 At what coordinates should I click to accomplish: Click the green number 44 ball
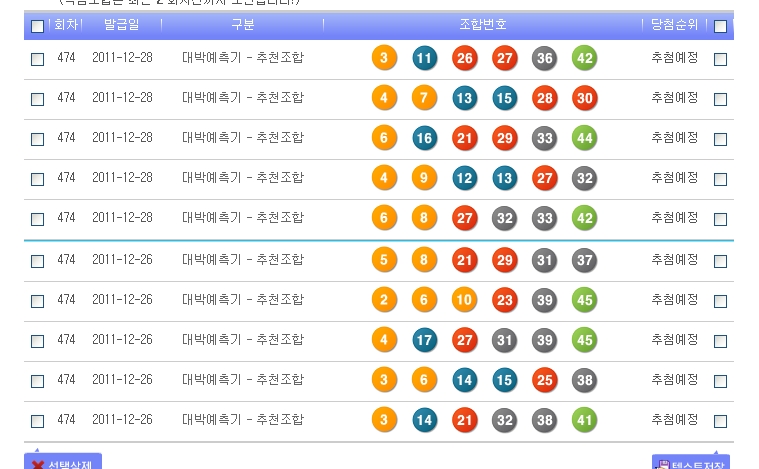tap(584, 138)
